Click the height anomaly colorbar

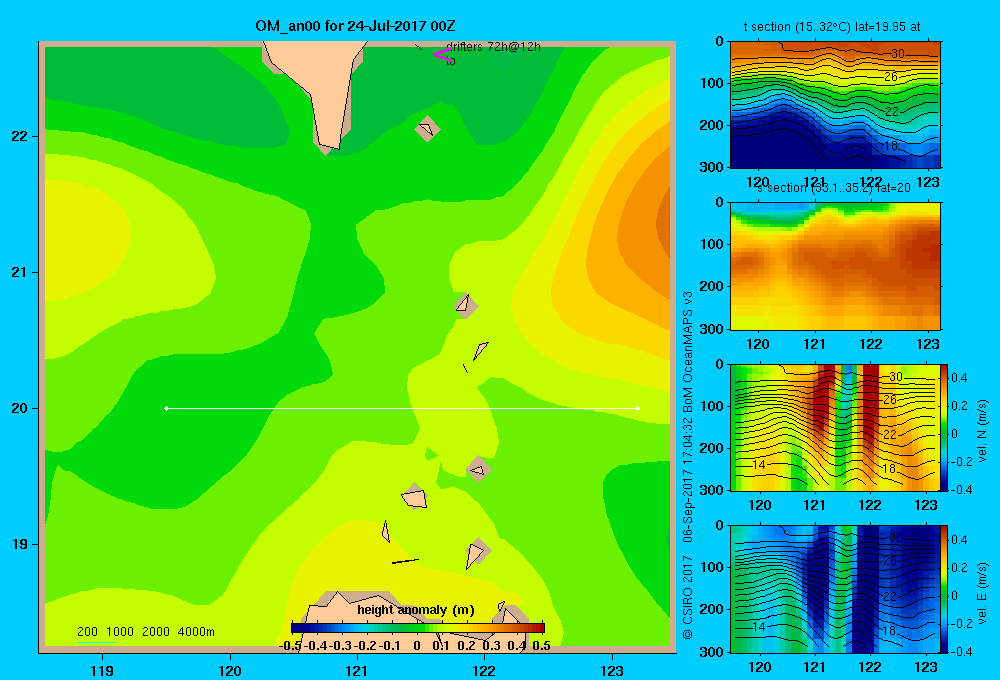[x=418, y=627]
